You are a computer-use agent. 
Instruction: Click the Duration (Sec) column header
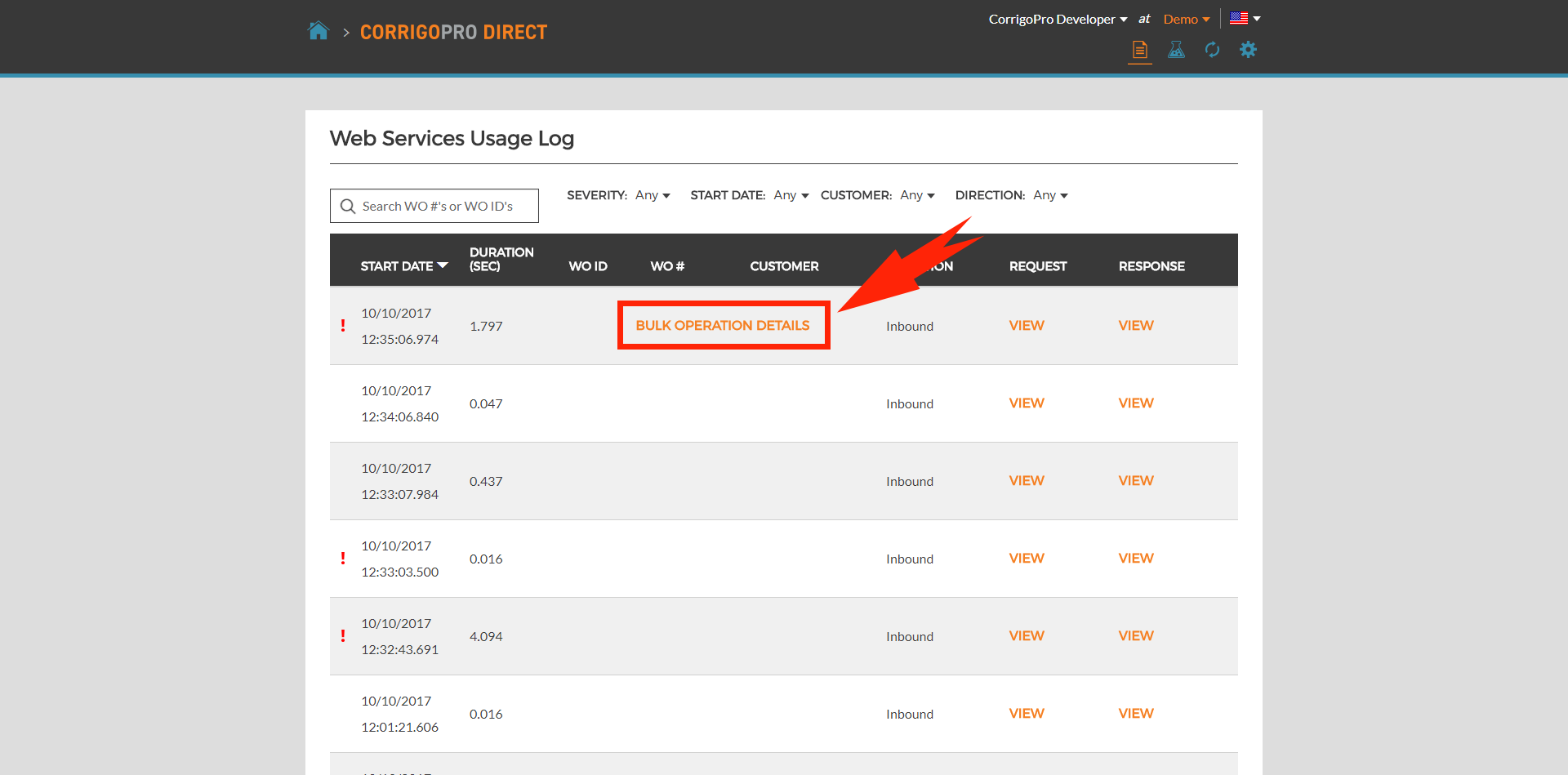coord(501,259)
